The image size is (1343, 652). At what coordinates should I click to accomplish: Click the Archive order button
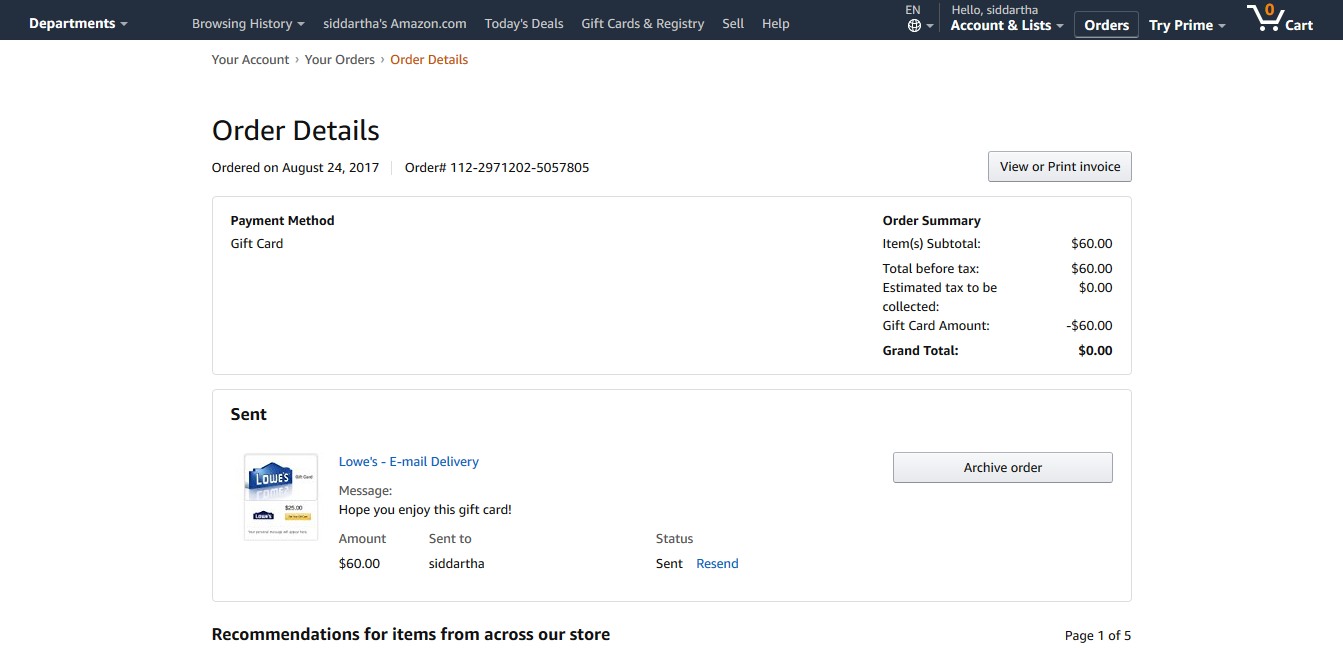coord(1003,467)
